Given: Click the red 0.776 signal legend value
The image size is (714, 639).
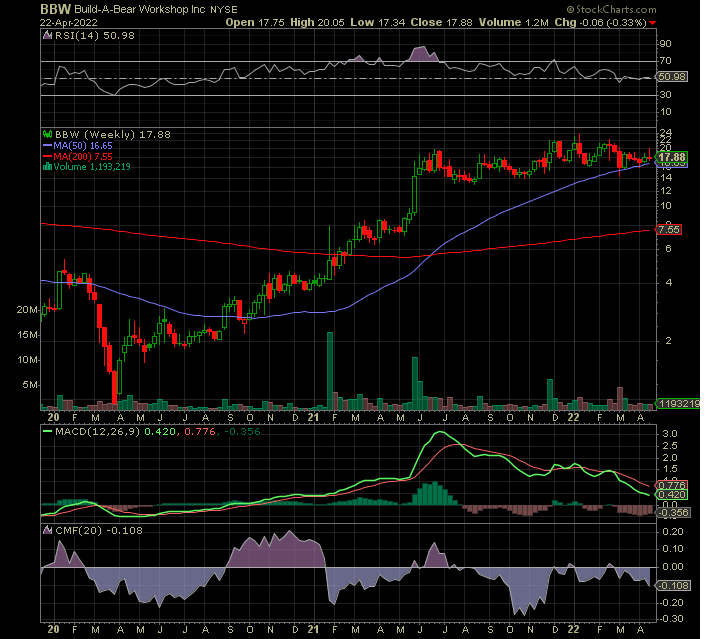Looking at the screenshot, I should click(x=199, y=431).
